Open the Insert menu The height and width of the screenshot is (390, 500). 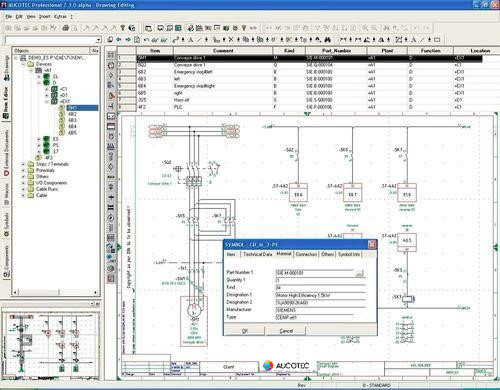[x=45, y=16]
